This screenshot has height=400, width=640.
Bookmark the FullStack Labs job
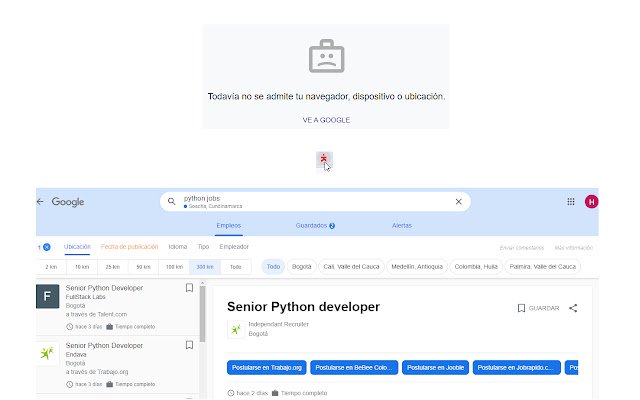(189, 288)
